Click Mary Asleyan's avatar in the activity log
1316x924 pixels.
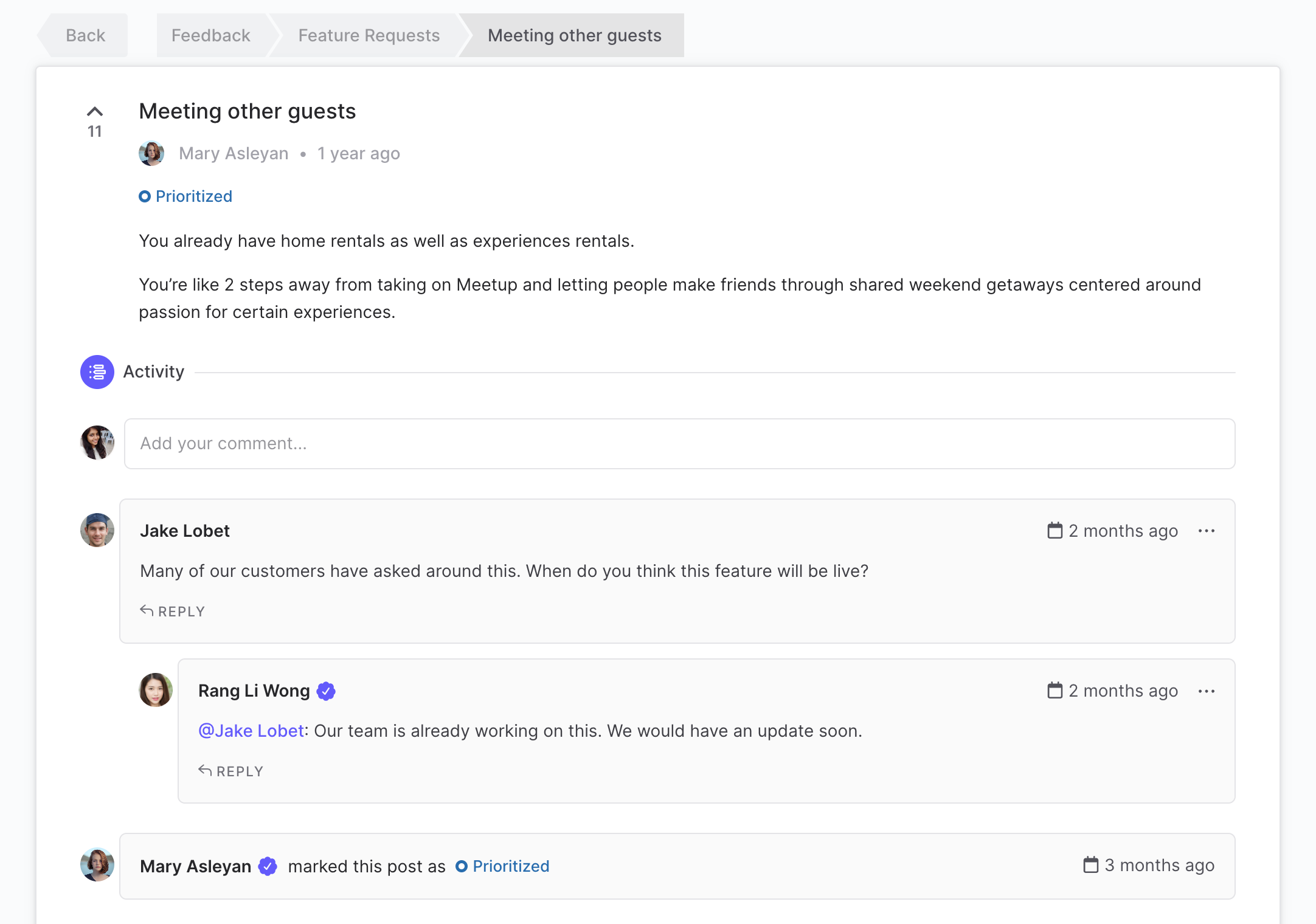pos(97,864)
